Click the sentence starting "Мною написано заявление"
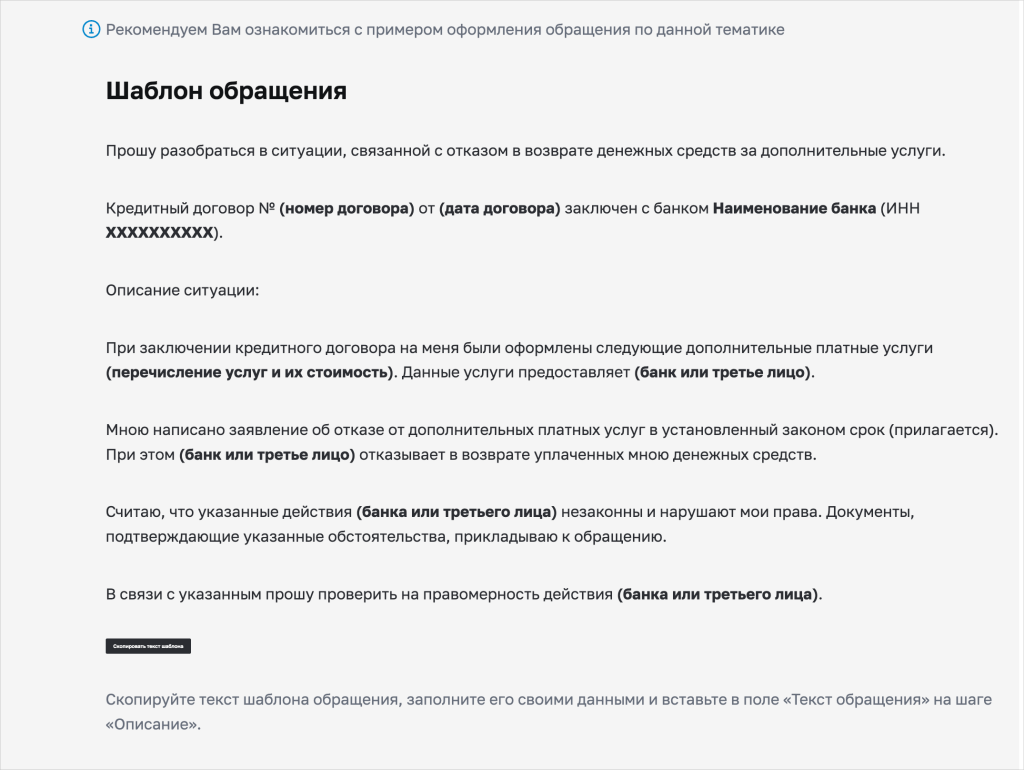The width and height of the screenshot is (1024, 770). click(x=552, y=430)
